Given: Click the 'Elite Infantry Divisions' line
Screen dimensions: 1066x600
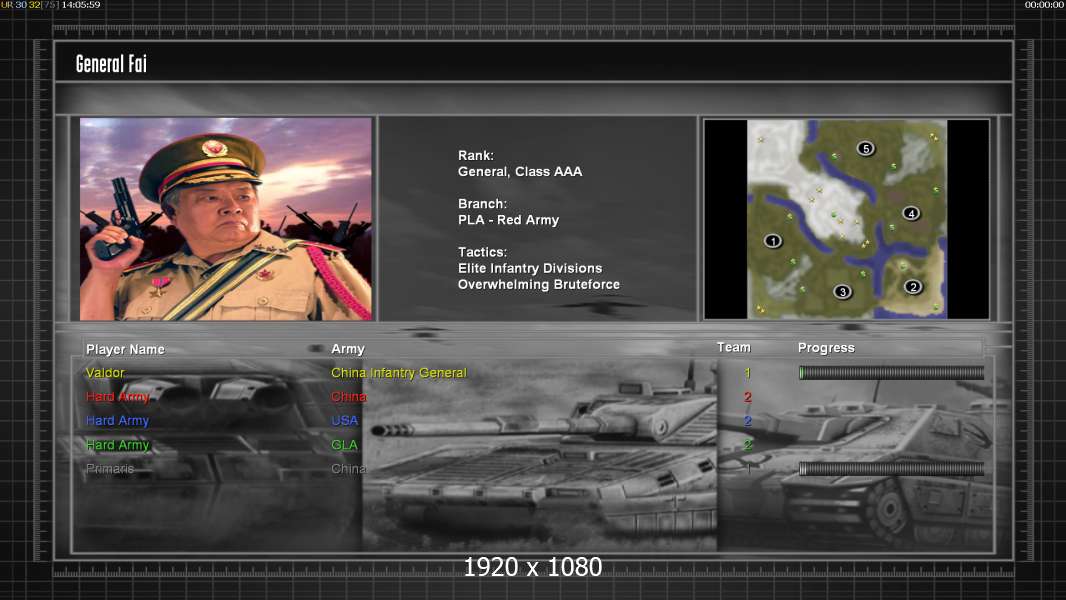Looking at the screenshot, I should [530, 268].
